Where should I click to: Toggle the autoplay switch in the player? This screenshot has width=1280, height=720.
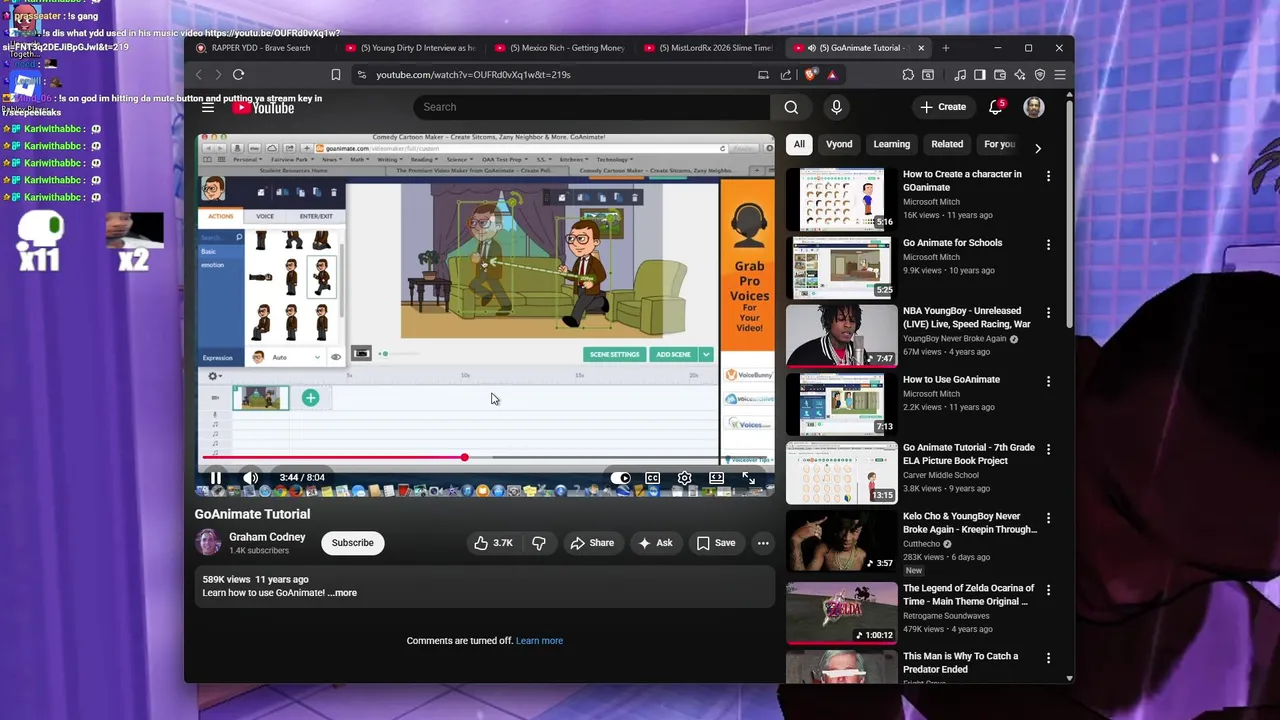[620, 478]
